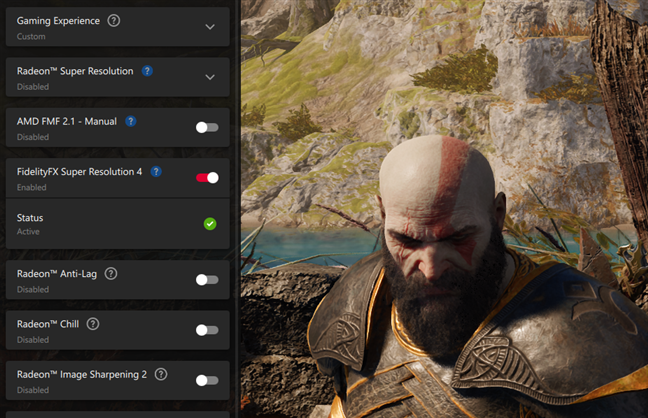Click the Radeon Image Sharpening 2 label
This screenshot has width=648, height=418.
81,375
